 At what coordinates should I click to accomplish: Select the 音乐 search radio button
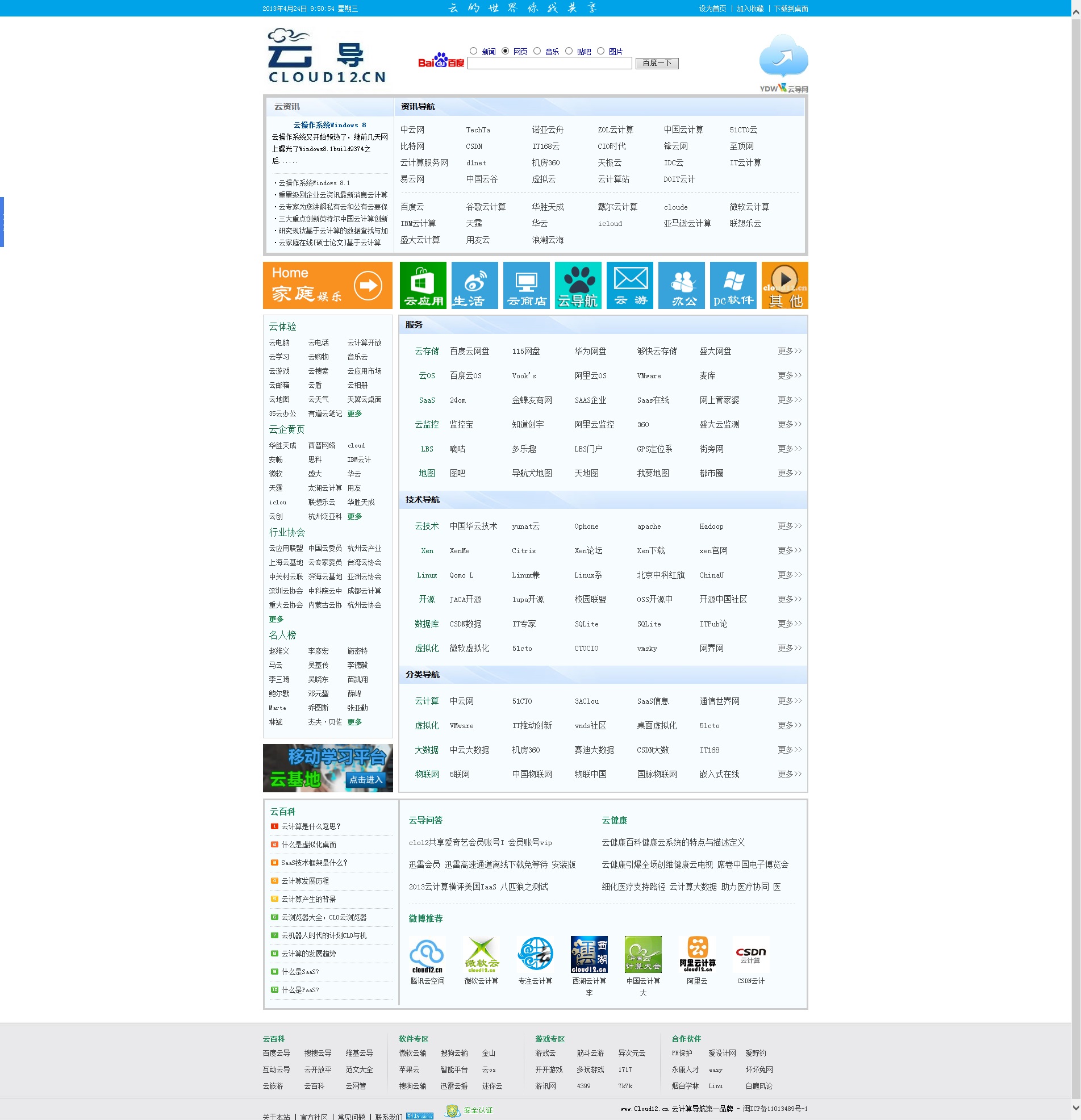[537, 51]
